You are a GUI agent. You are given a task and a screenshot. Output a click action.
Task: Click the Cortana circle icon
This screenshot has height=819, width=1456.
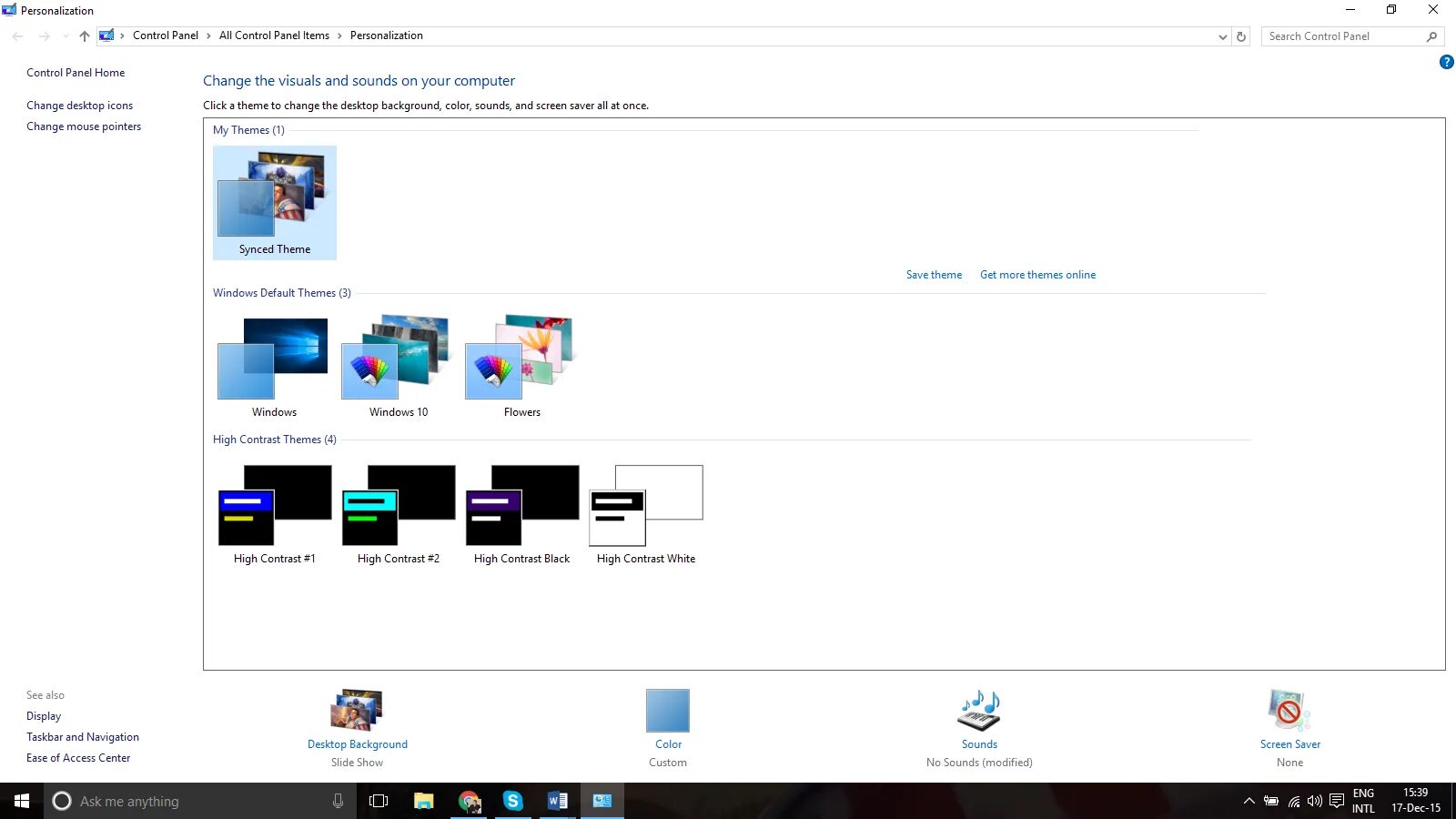[61, 801]
